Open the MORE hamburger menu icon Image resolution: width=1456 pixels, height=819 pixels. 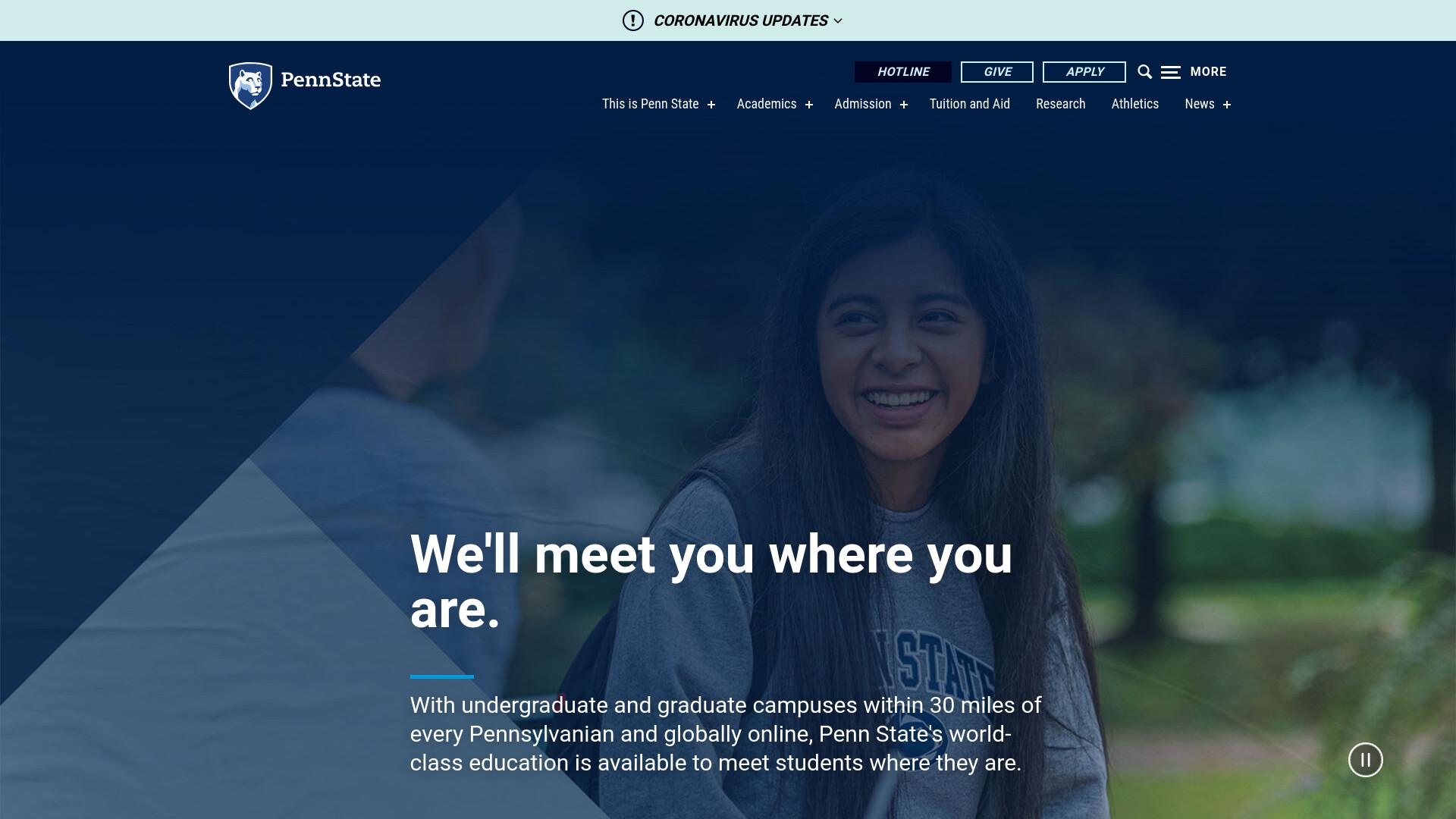point(1171,72)
